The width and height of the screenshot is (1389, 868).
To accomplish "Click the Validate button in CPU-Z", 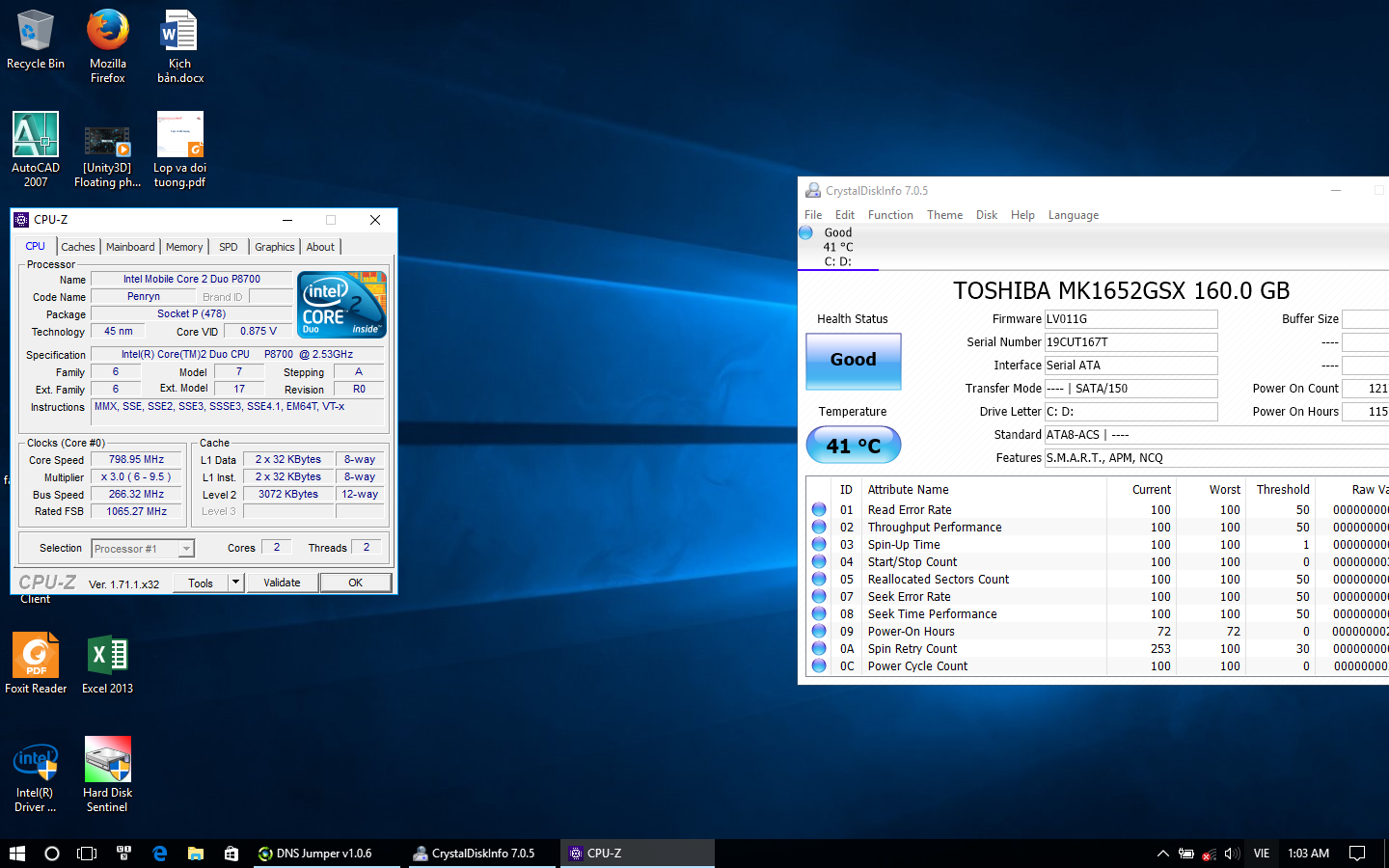I will pyautogui.click(x=283, y=583).
